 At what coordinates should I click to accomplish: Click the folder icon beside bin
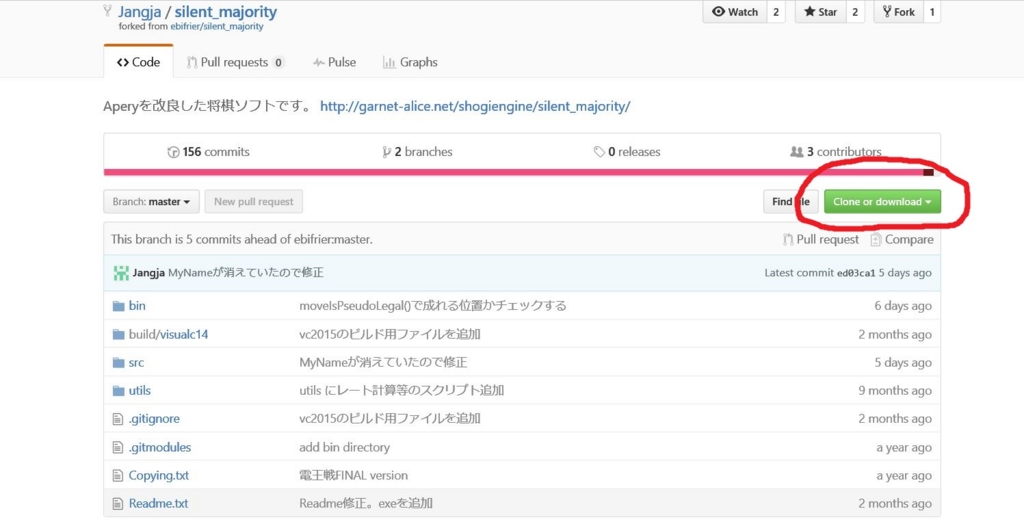click(118, 306)
